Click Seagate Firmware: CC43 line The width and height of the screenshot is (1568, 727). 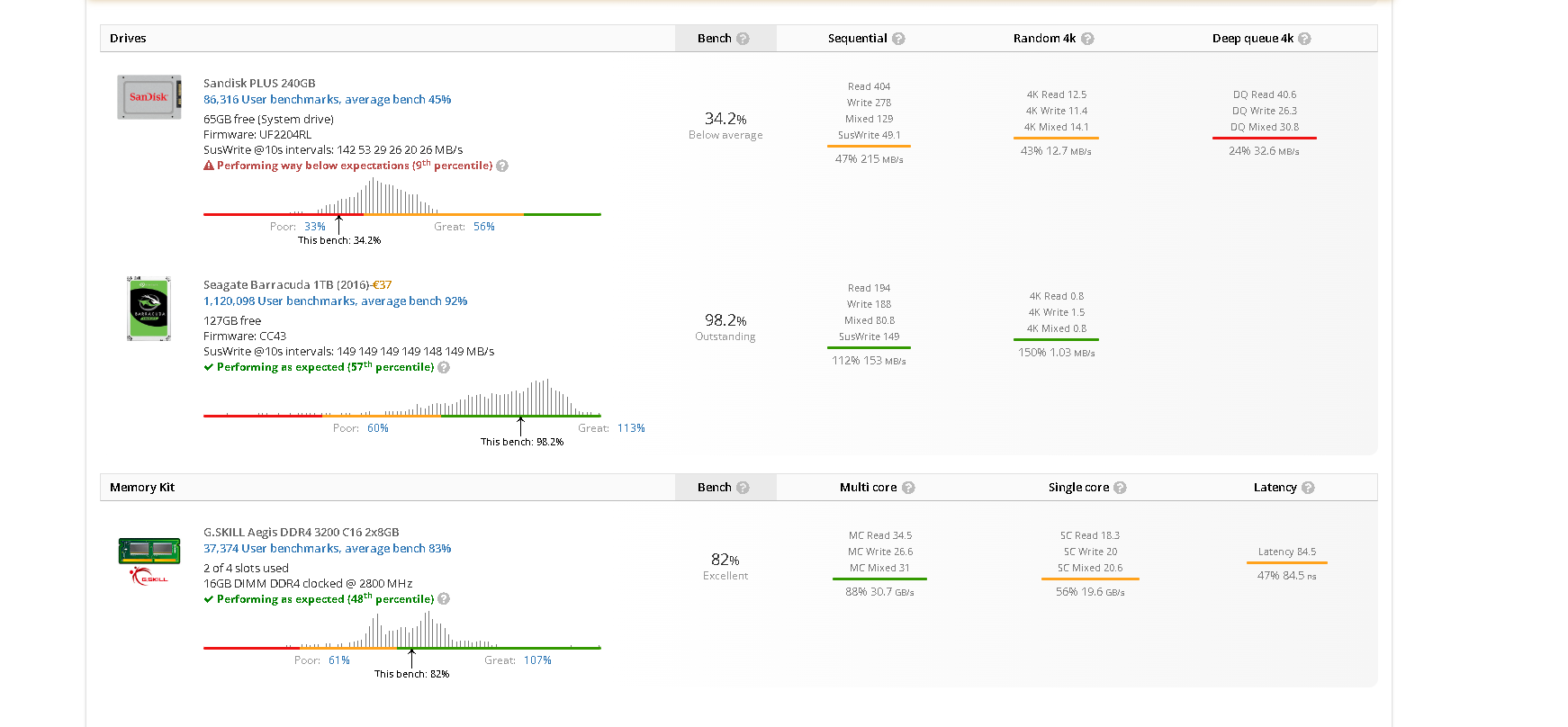point(245,337)
